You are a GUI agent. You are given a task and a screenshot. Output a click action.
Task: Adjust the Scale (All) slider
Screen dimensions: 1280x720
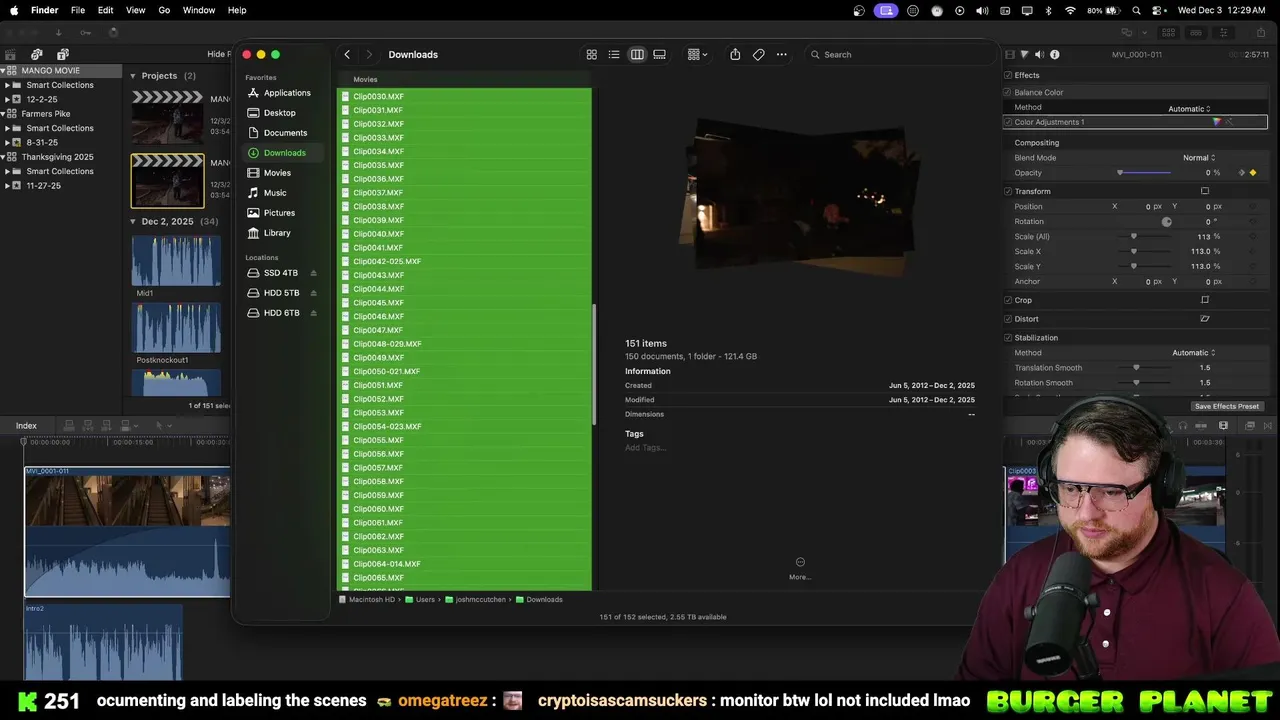click(x=1143, y=237)
